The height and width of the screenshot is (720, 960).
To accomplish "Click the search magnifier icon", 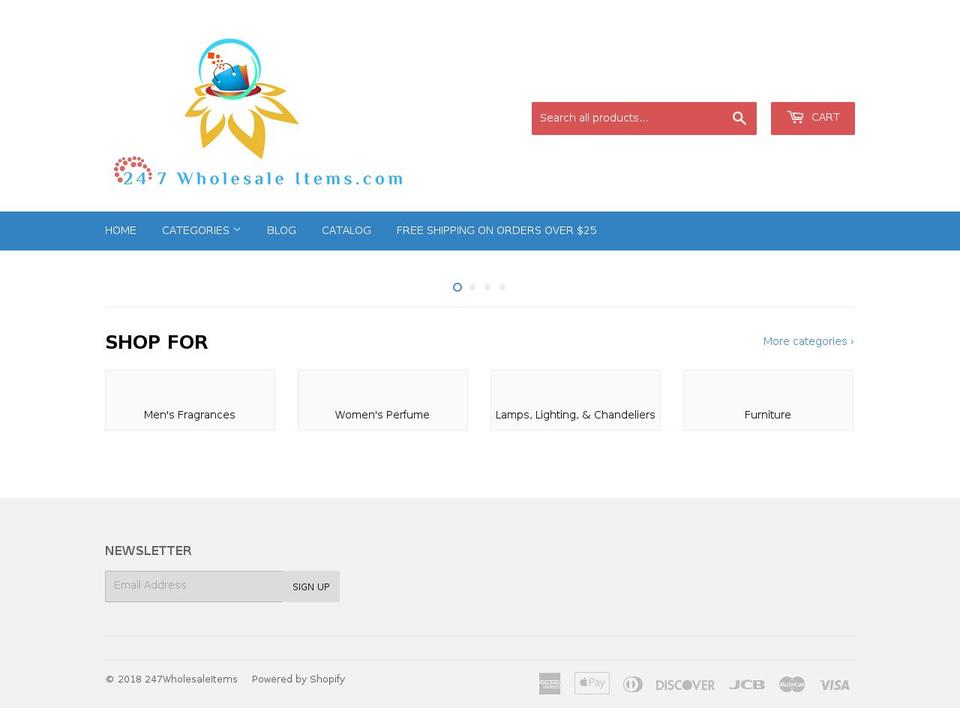I will tap(739, 118).
